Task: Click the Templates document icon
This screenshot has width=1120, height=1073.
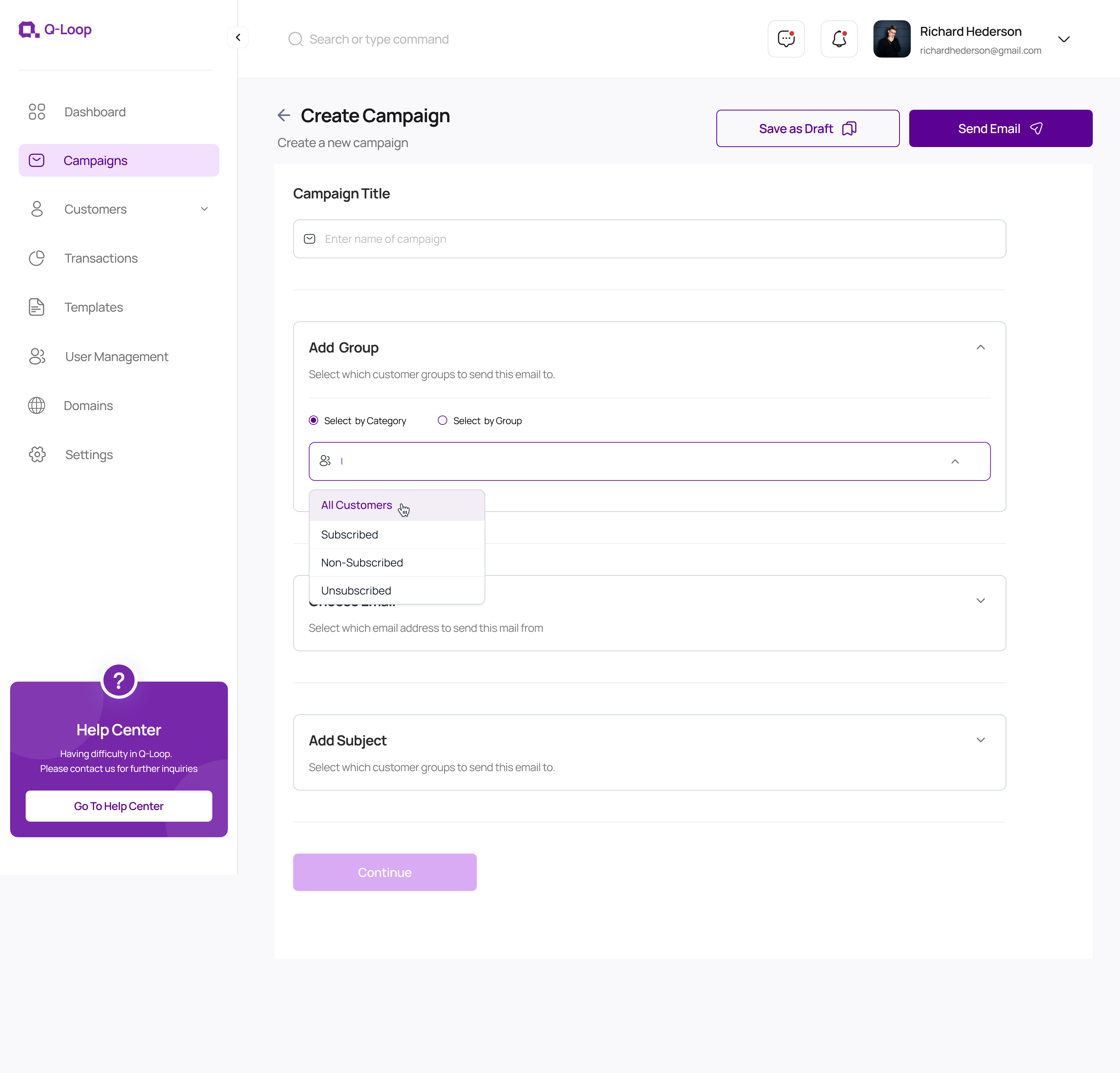Action: [x=37, y=307]
